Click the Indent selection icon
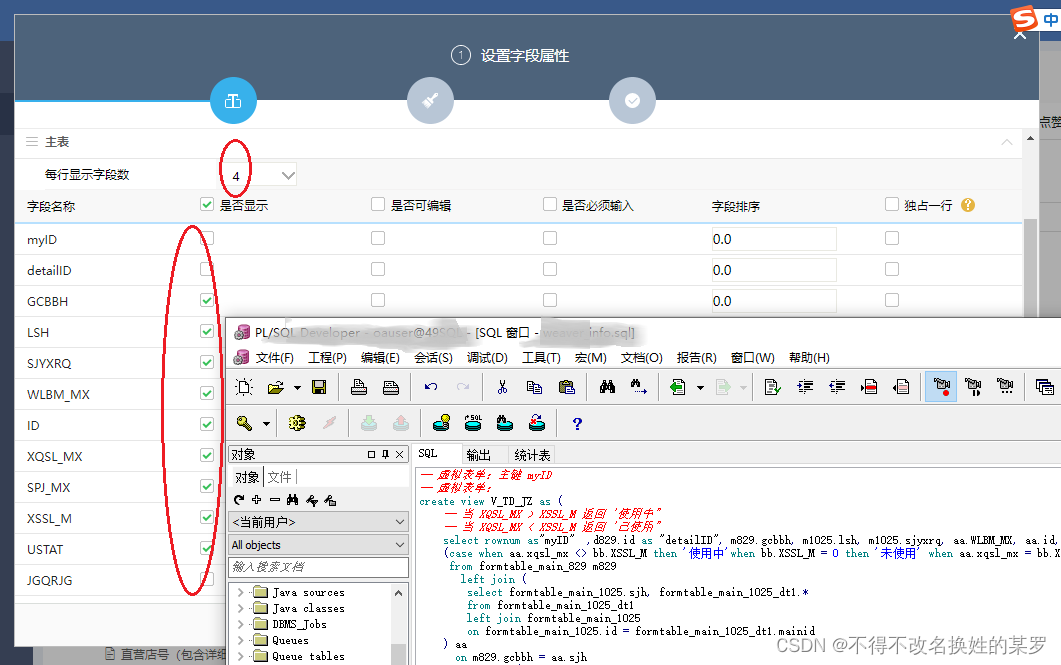Viewport: 1061px width, 665px height. pos(805,387)
